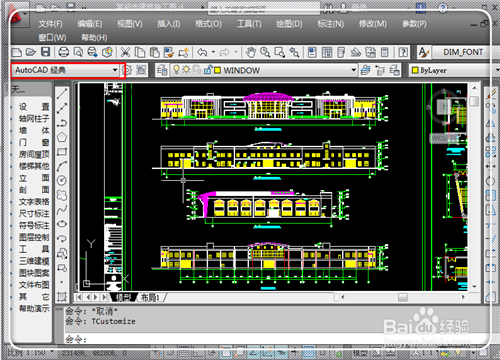This screenshot has width=500, height=360.
Task: Undo the last action
Action: [202, 52]
